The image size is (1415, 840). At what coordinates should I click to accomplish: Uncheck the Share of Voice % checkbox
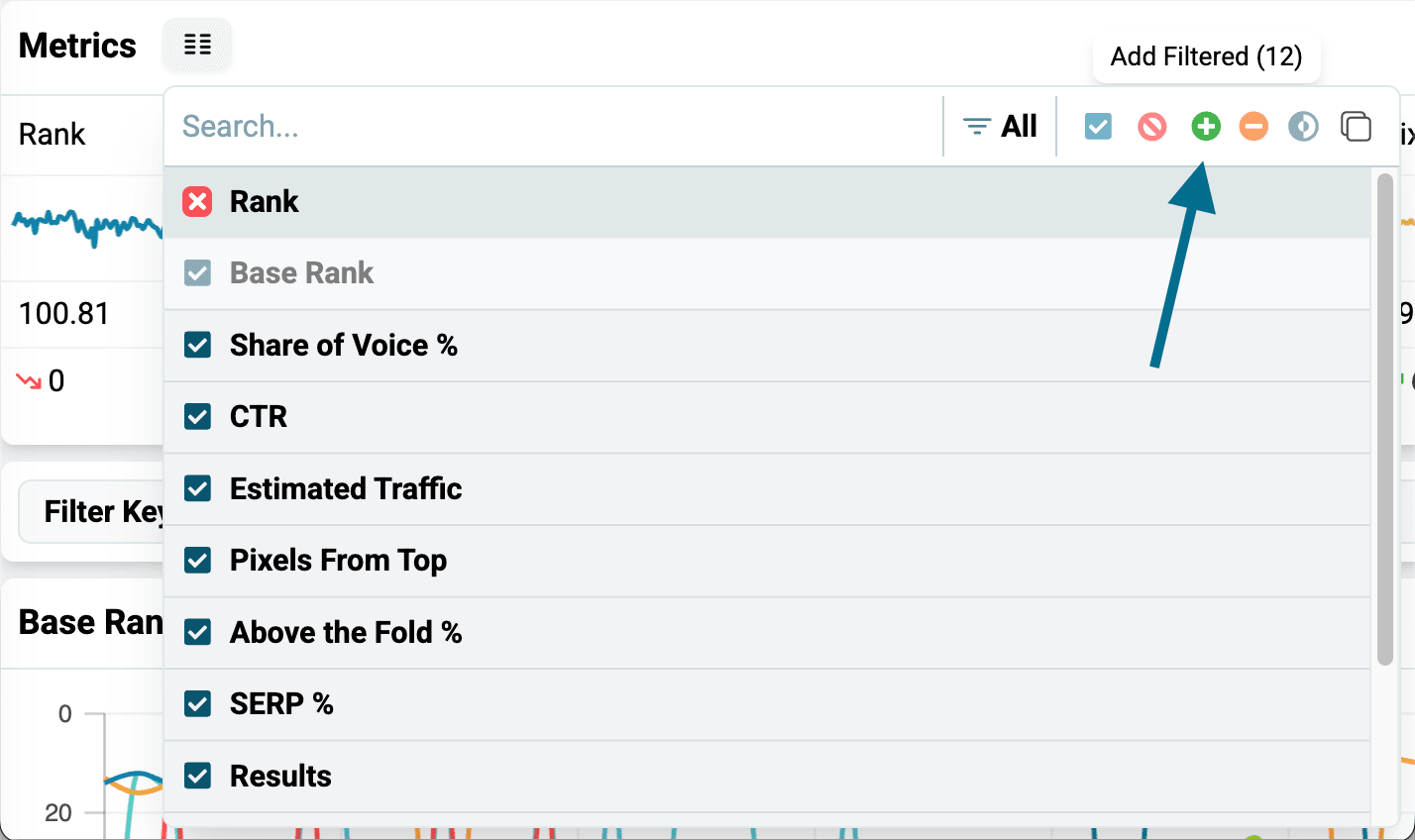(x=197, y=346)
